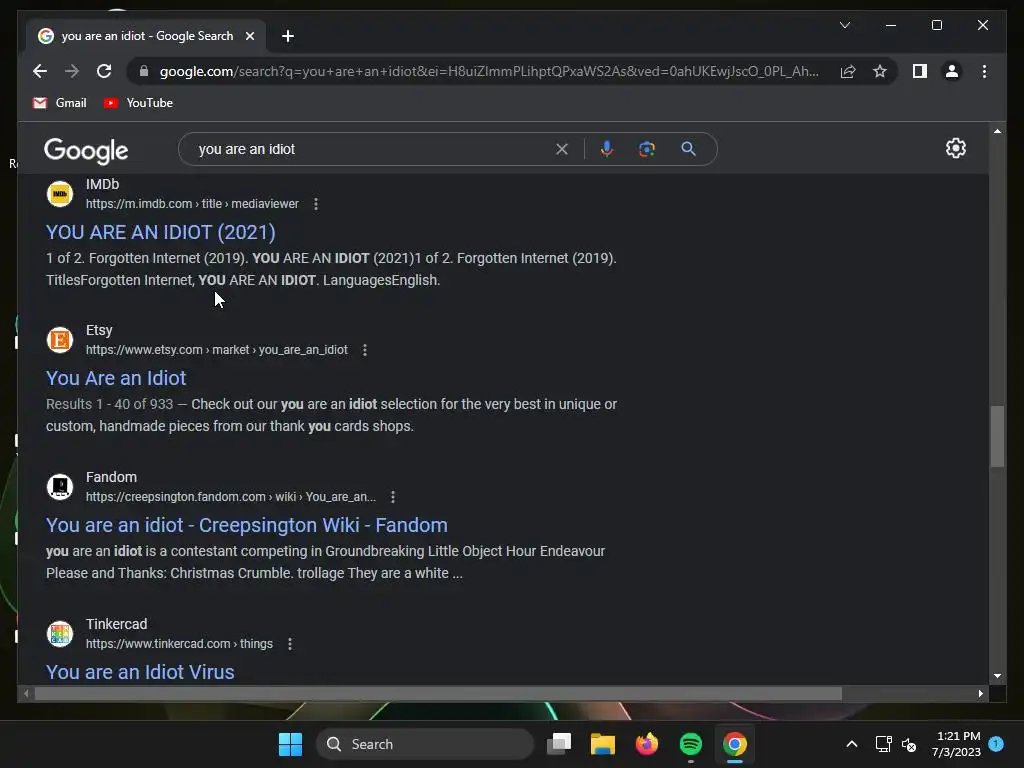Click the taskbar Search box
This screenshot has width=1024, height=768.
click(x=425, y=744)
